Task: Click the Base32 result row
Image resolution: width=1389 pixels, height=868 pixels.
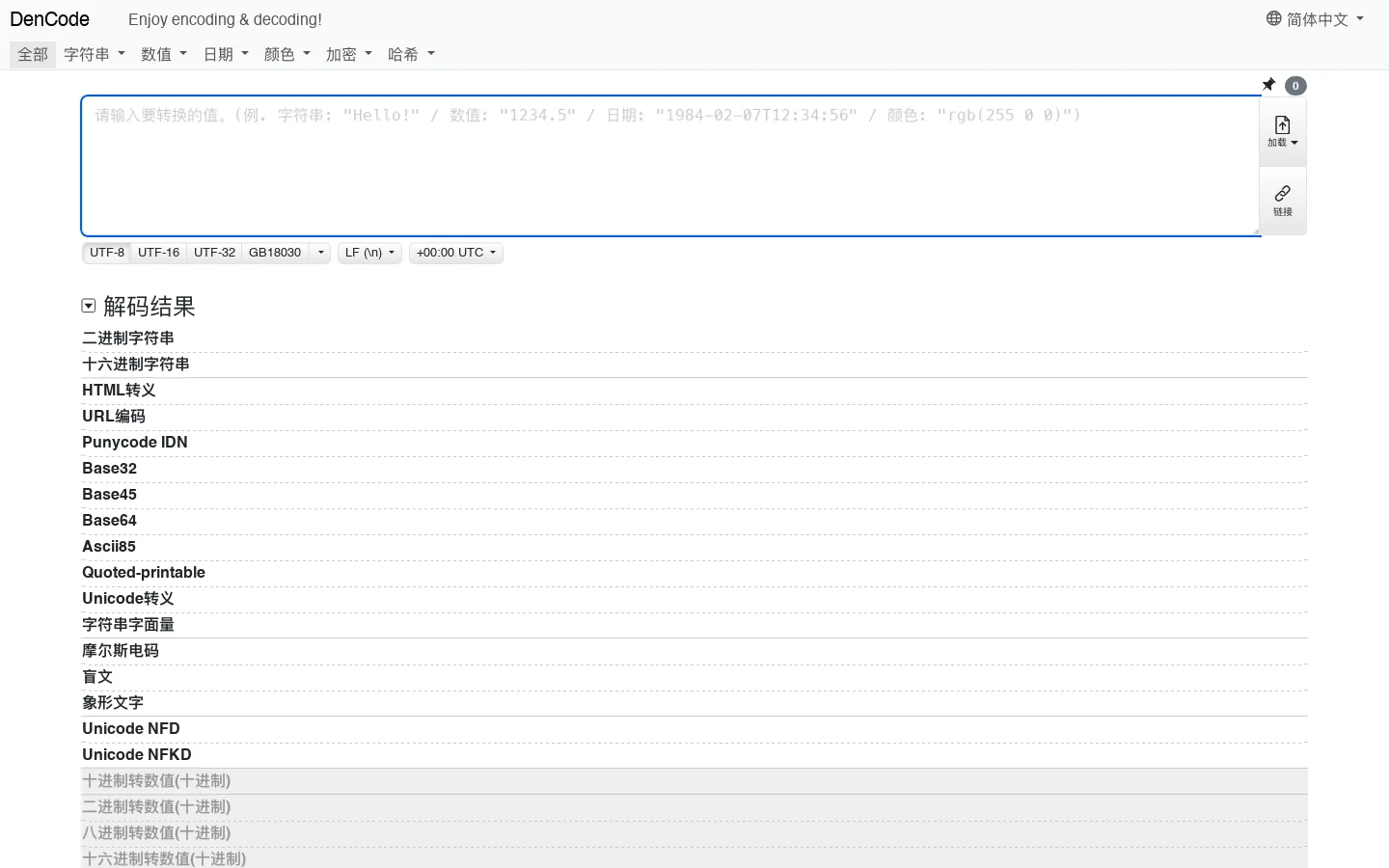Action: (x=694, y=469)
